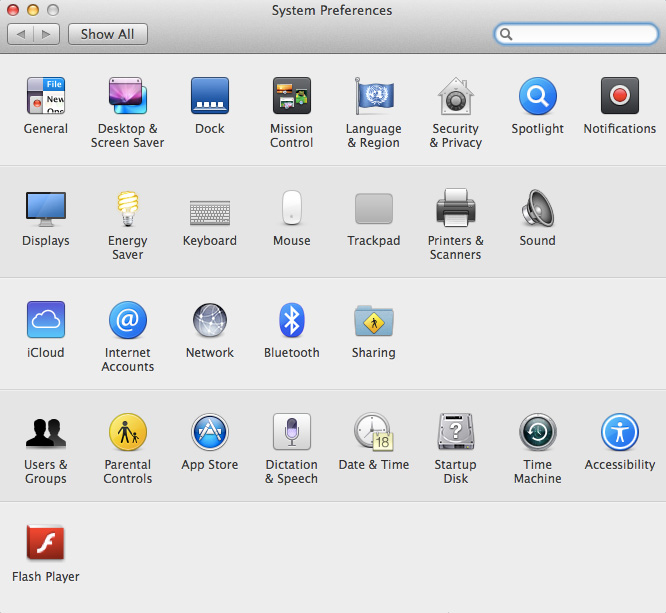Open the General preferences pane
This screenshot has height=613, width=666.
pyautogui.click(x=46, y=97)
